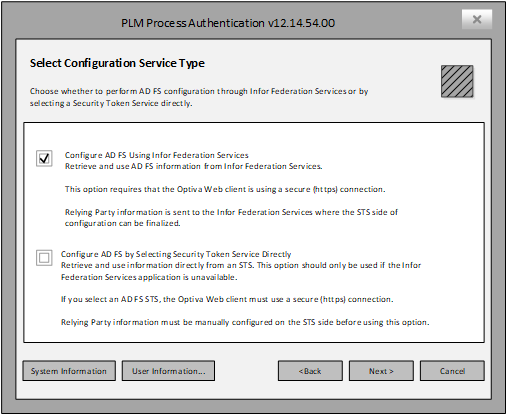Click the Select Configuration Service Type heading

tap(117, 63)
